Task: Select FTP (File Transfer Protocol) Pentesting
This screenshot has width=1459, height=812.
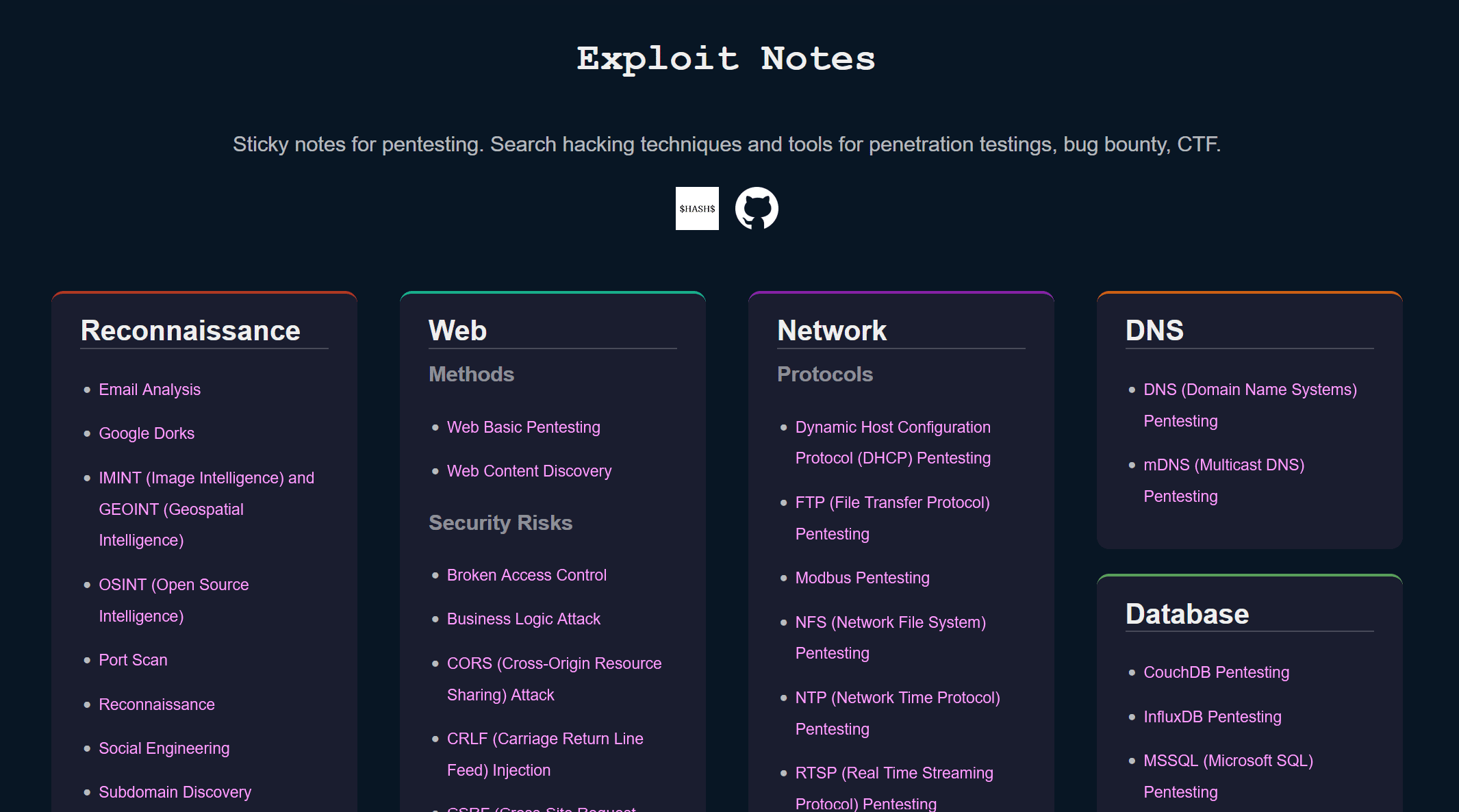Action: 892,503
